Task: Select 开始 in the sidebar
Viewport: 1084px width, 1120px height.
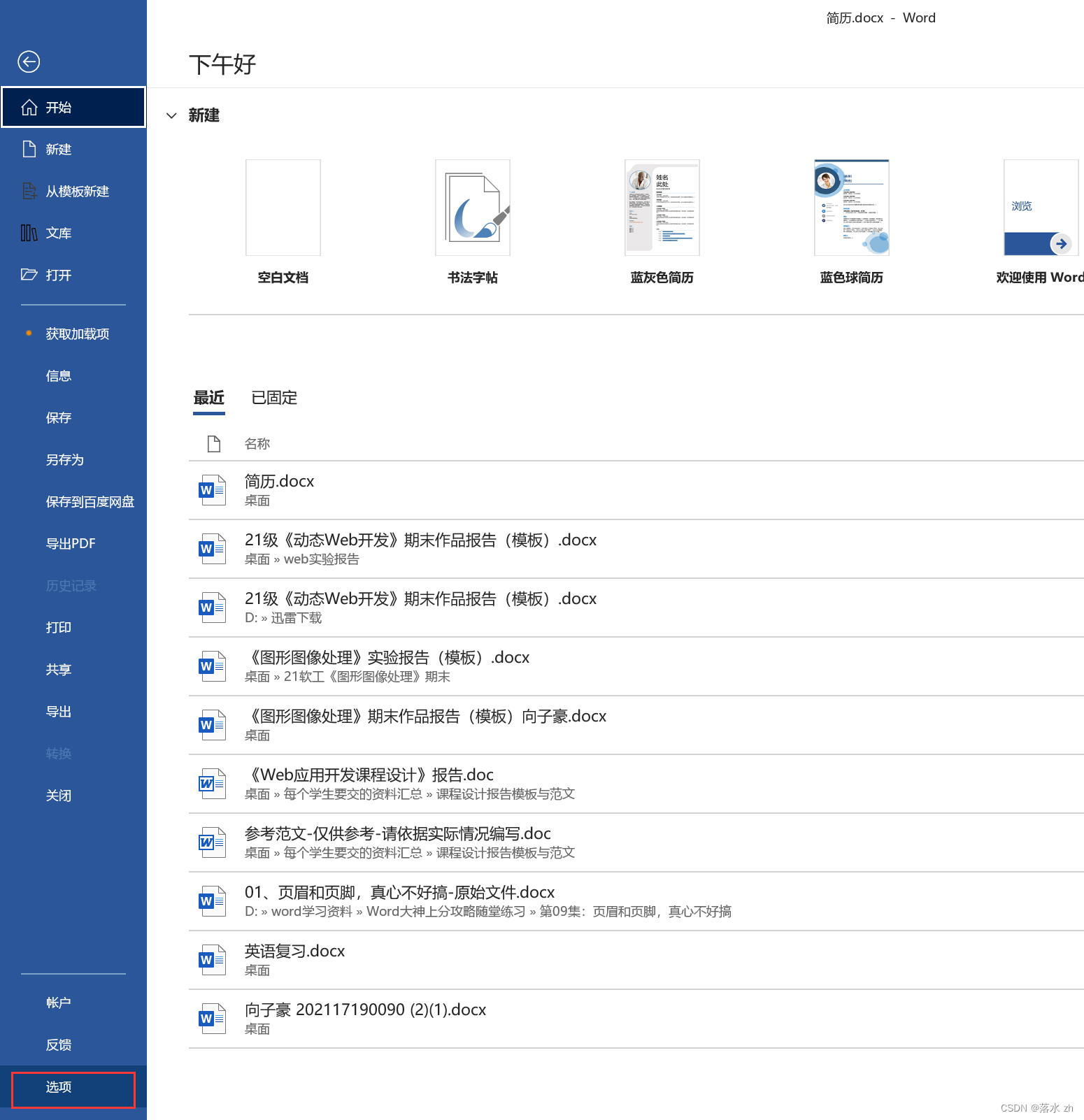Action: (73, 107)
